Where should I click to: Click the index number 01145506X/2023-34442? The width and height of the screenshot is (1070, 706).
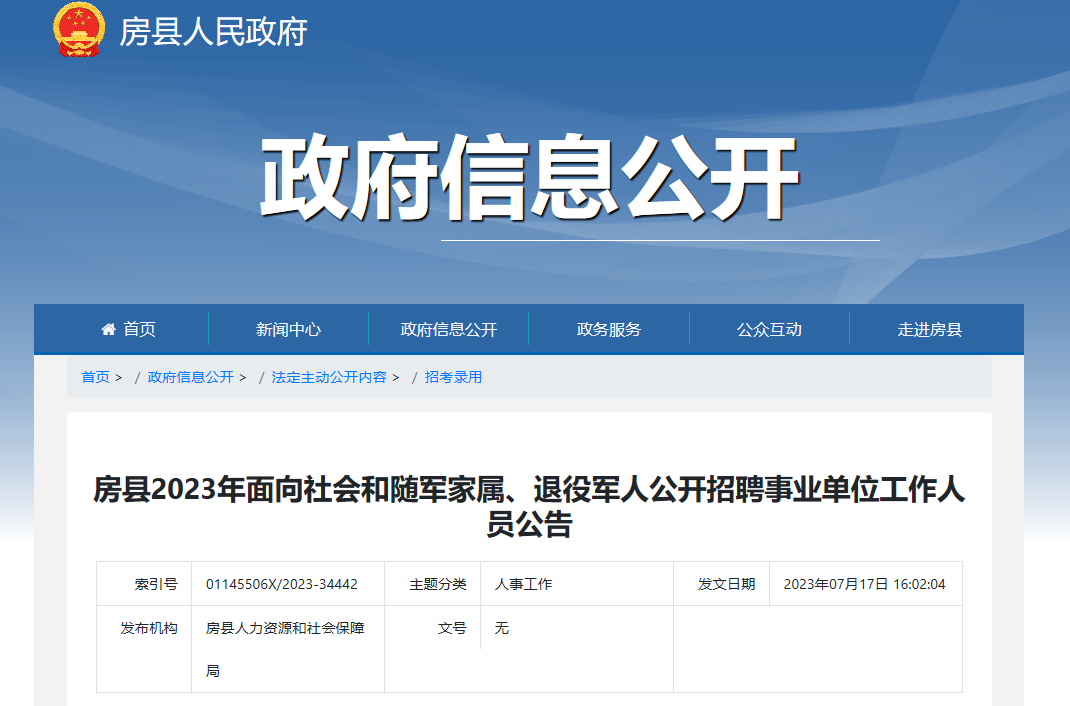pyautogui.click(x=281, y=584)
